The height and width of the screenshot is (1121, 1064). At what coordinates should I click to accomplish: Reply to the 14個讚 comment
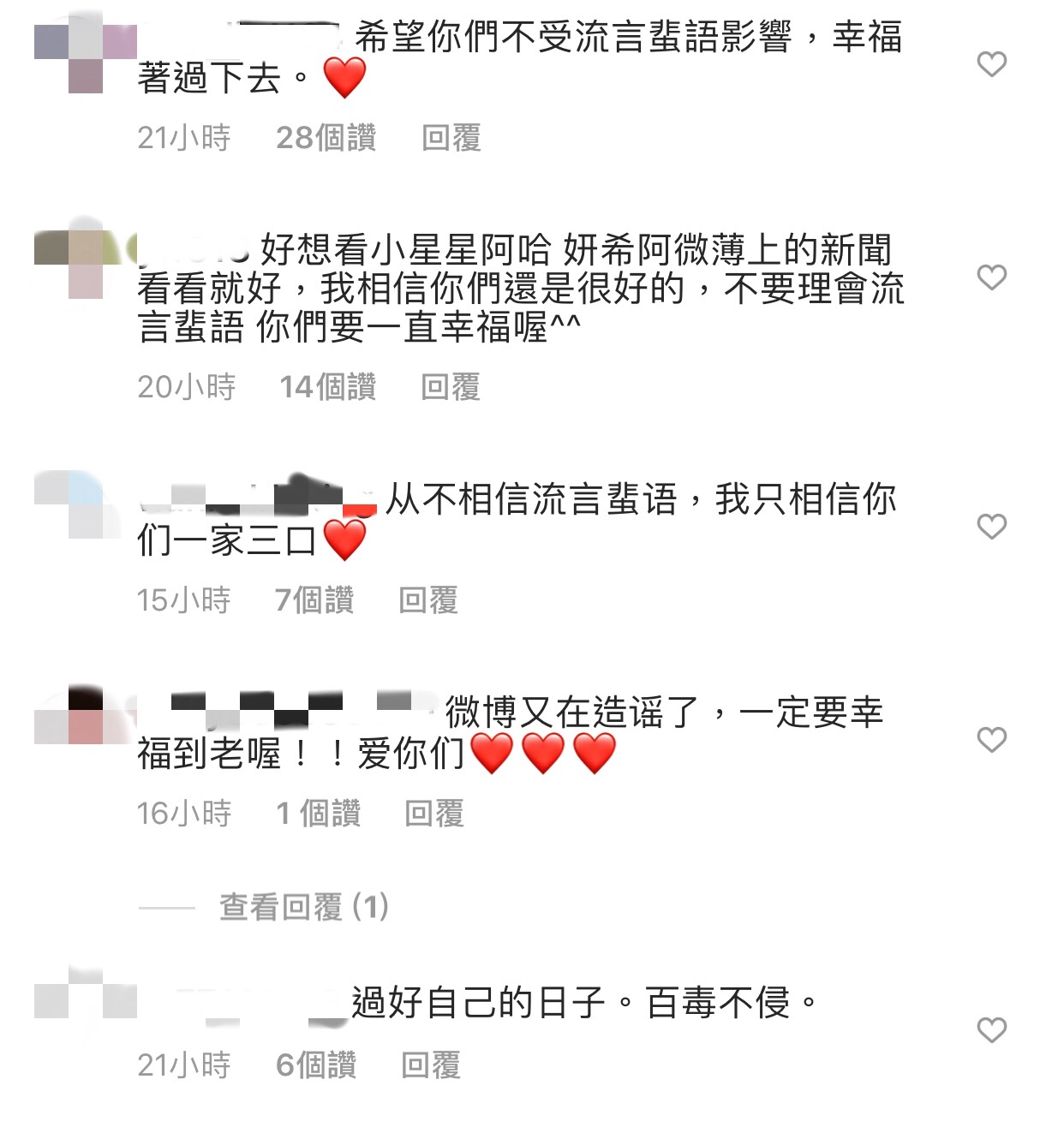click(451, 386)
